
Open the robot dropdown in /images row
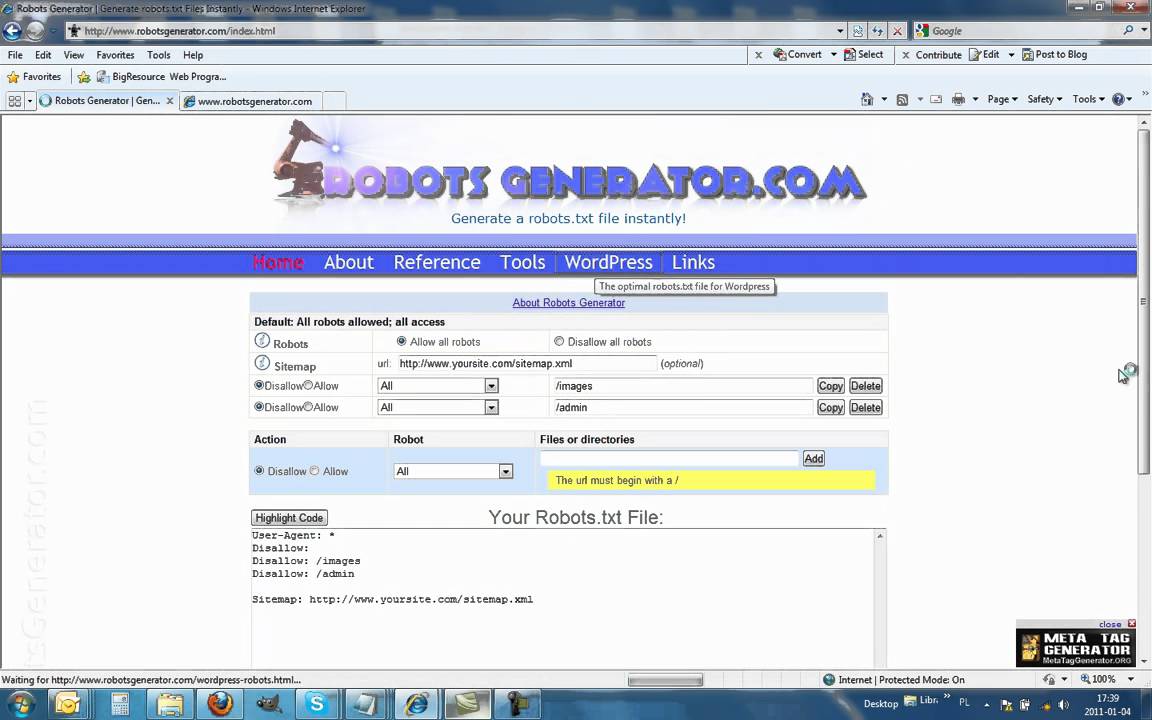pos(438,386)
